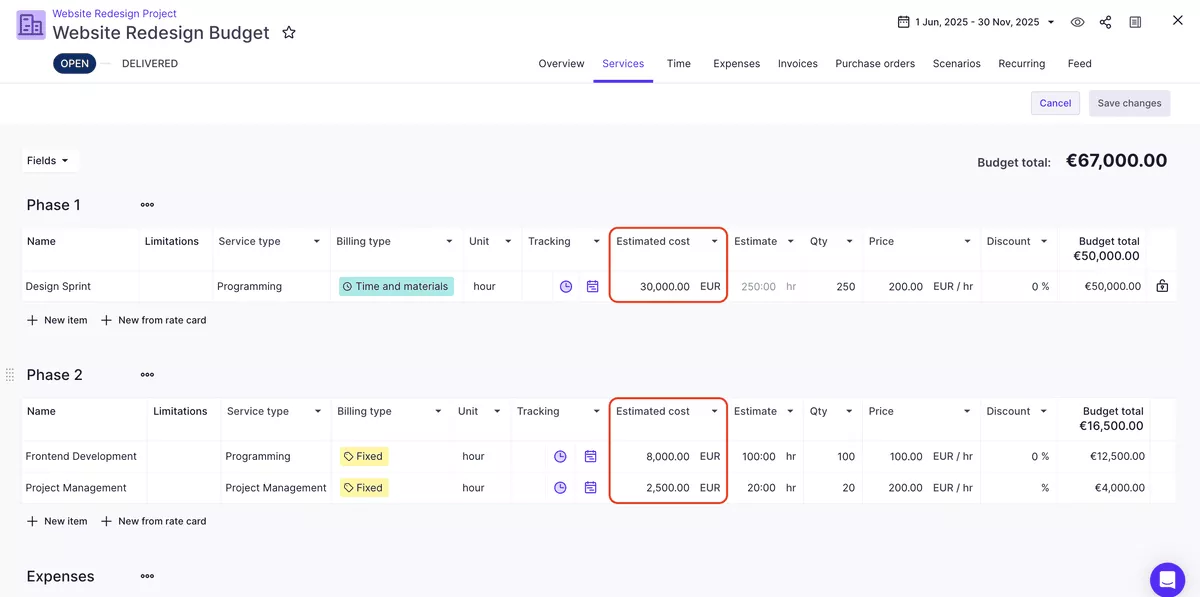The width and height of the screenshot is (1200, 597).
Task: Open the side panel layout icon
Action: click(1135, 22)
